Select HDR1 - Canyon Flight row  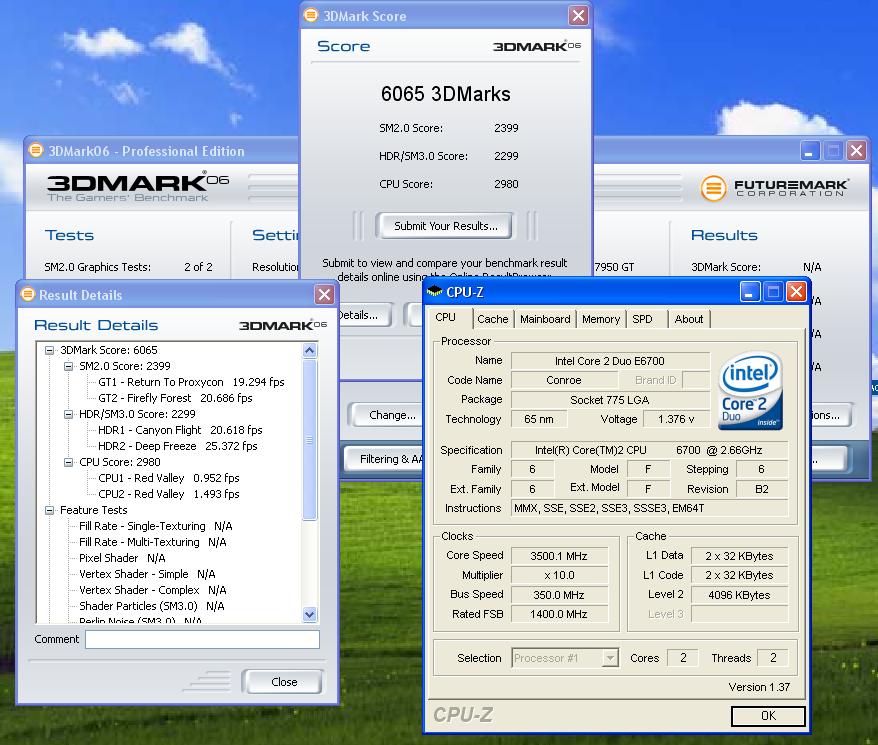point(180,430)
